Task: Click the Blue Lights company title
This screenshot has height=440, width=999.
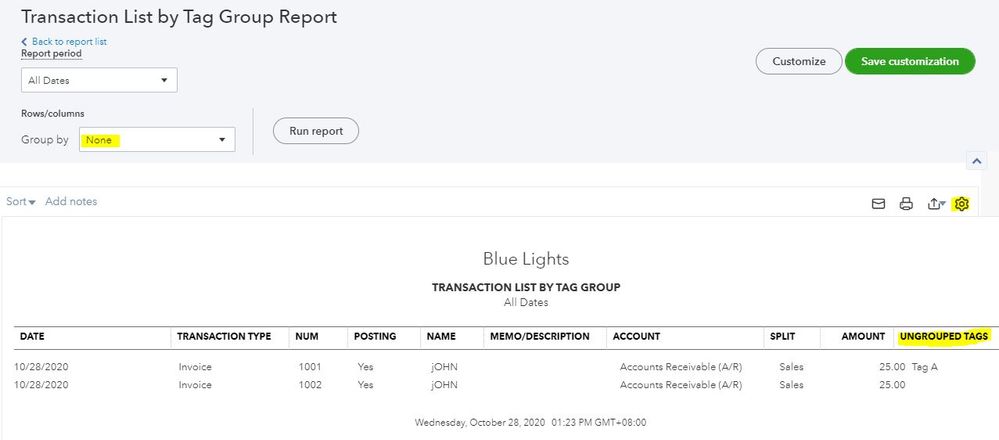Action: 525,259
